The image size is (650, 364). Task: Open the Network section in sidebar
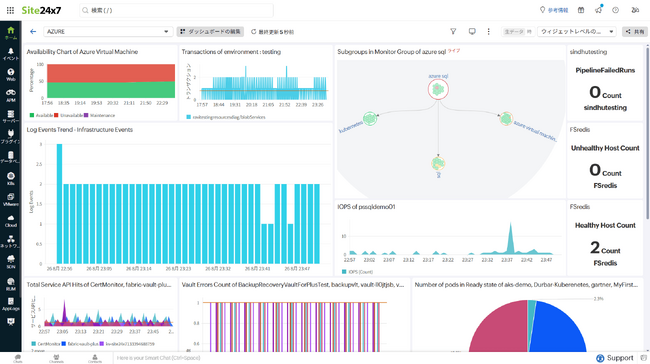pos(11,241)
